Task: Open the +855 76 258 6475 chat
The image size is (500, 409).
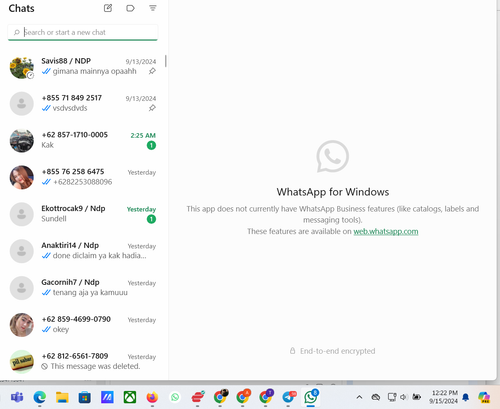Action: click(83, 177)
